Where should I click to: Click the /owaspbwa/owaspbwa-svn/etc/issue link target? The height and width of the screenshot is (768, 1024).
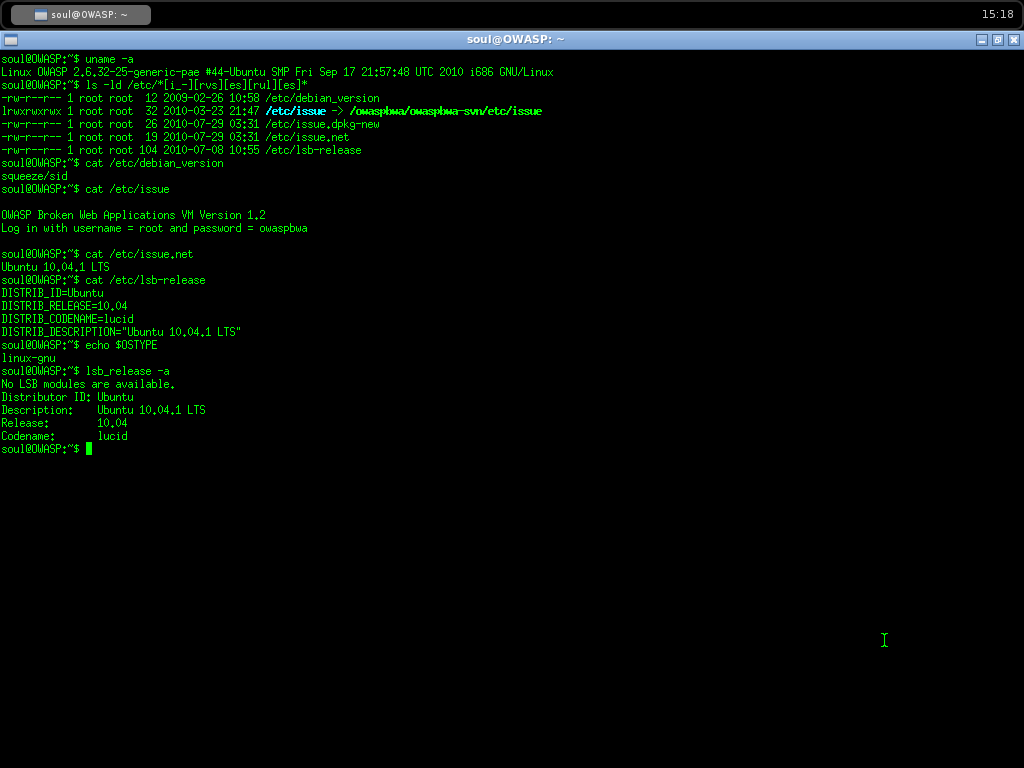click(445, 111)
